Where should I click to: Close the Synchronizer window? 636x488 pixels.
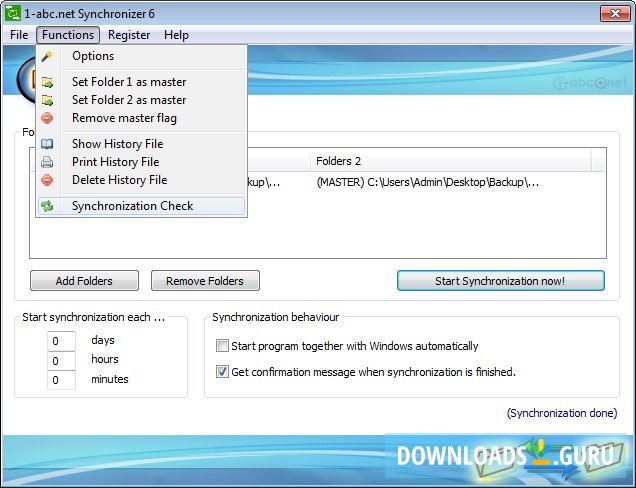[615, 13]
